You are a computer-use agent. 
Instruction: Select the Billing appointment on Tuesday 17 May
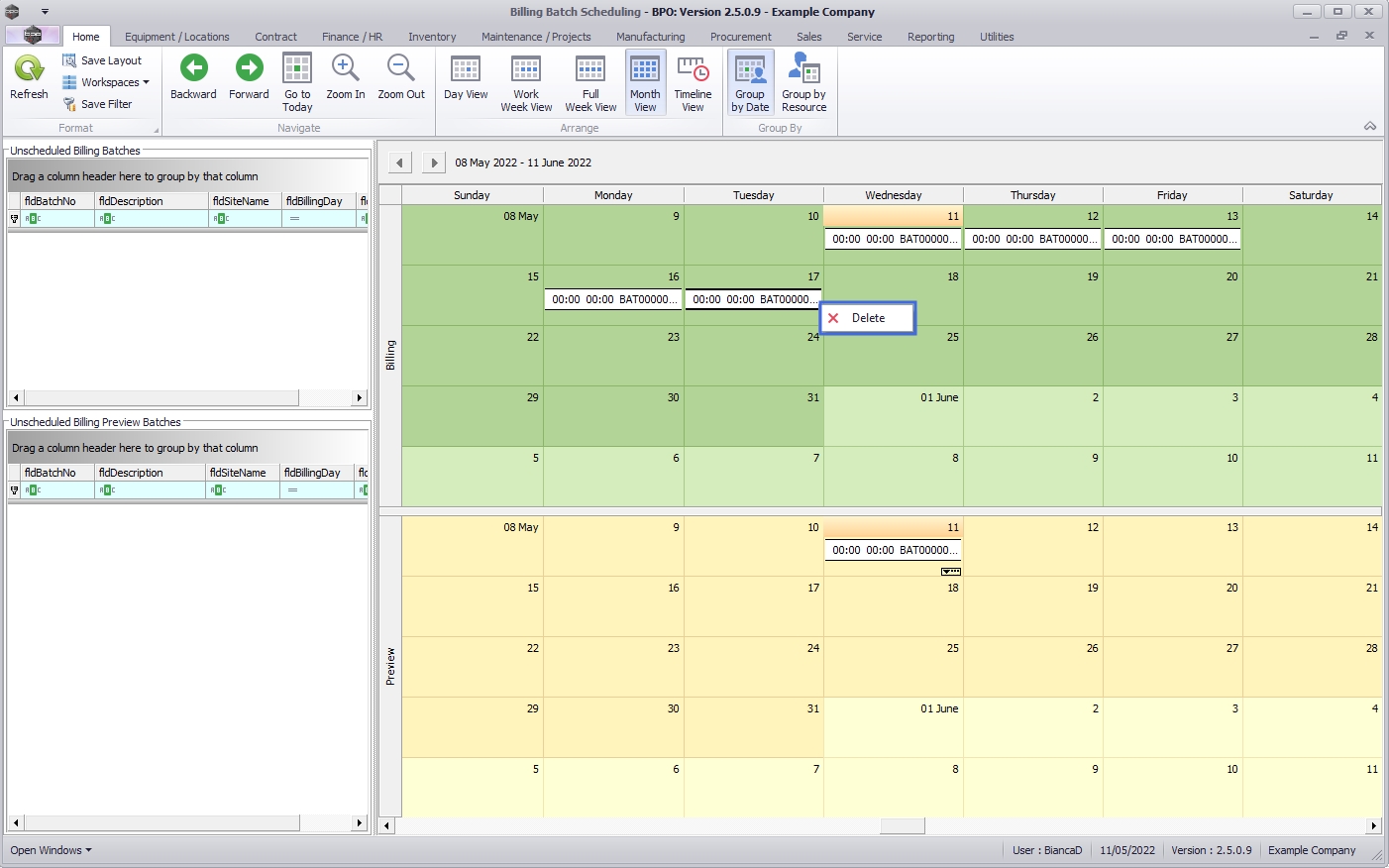[x=753, y=299]
